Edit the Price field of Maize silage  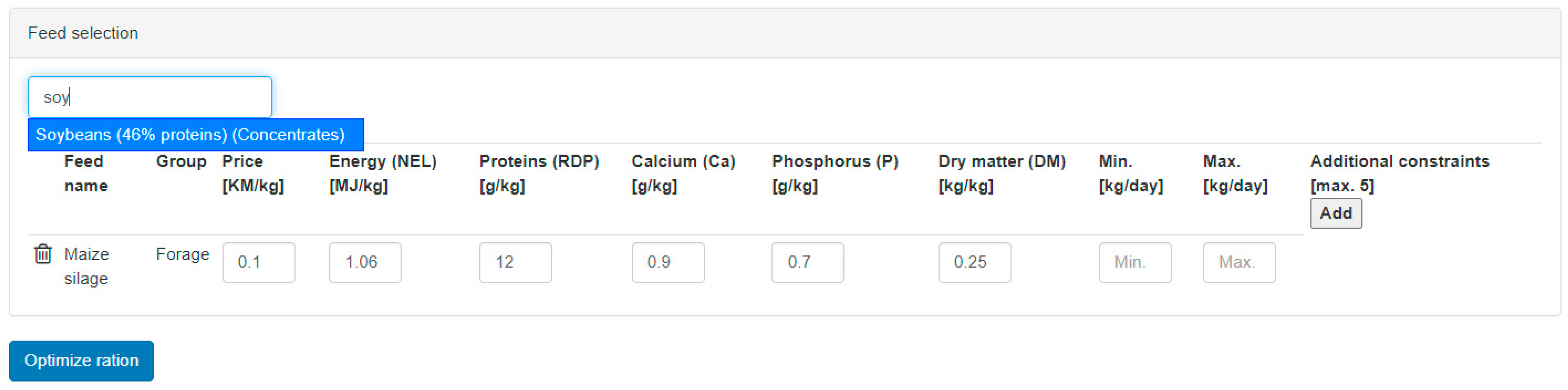(x=259, y=262)
